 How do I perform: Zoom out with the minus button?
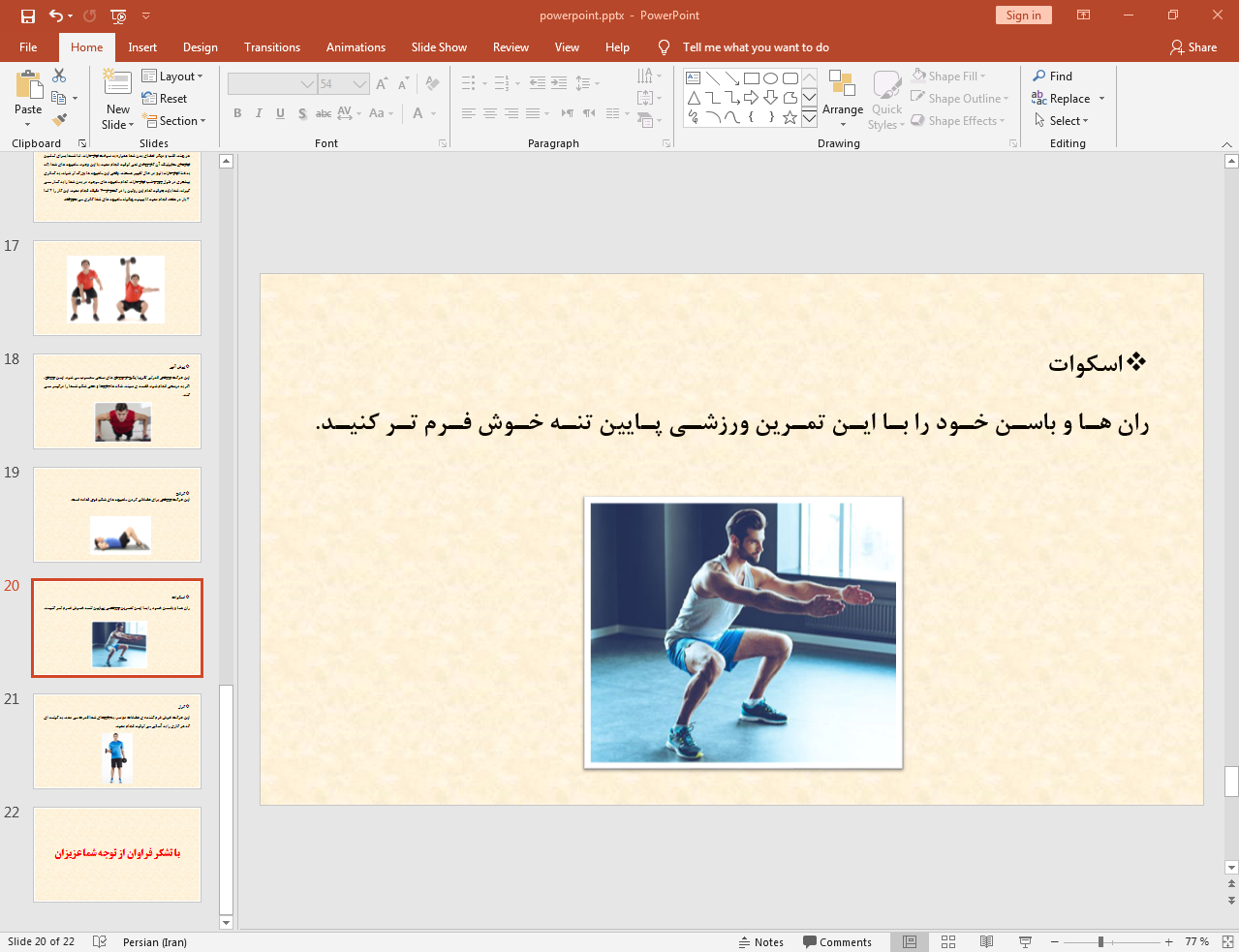pos(1055,941)
